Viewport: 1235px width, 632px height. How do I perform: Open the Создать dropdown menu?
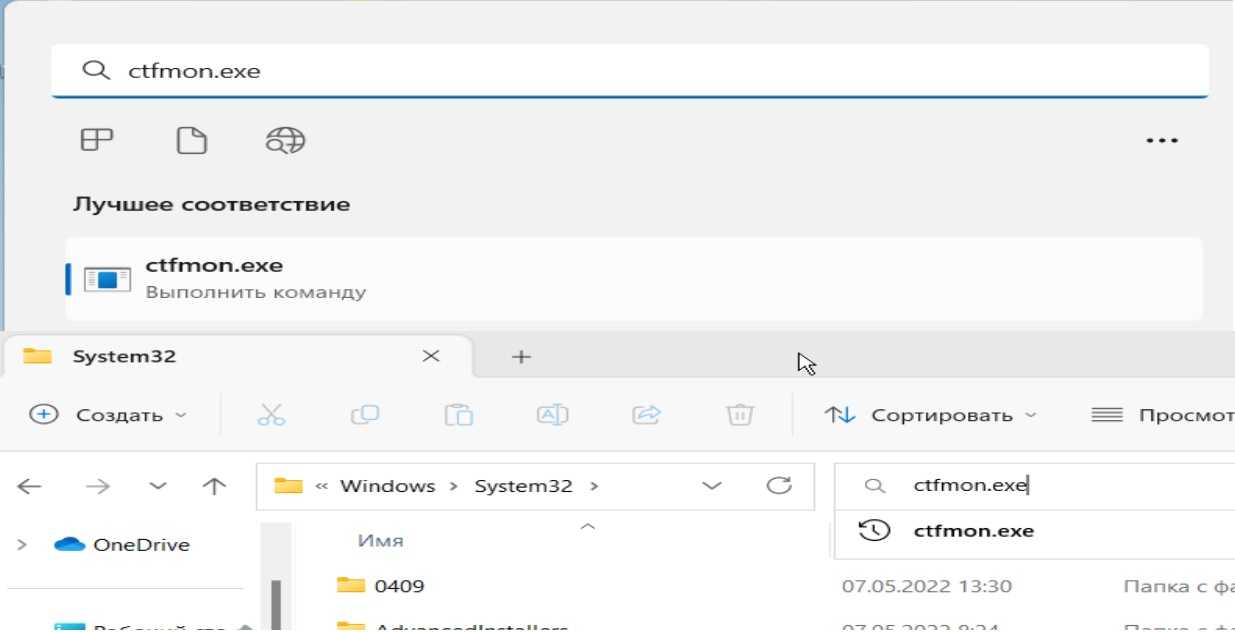pos(108,415)
